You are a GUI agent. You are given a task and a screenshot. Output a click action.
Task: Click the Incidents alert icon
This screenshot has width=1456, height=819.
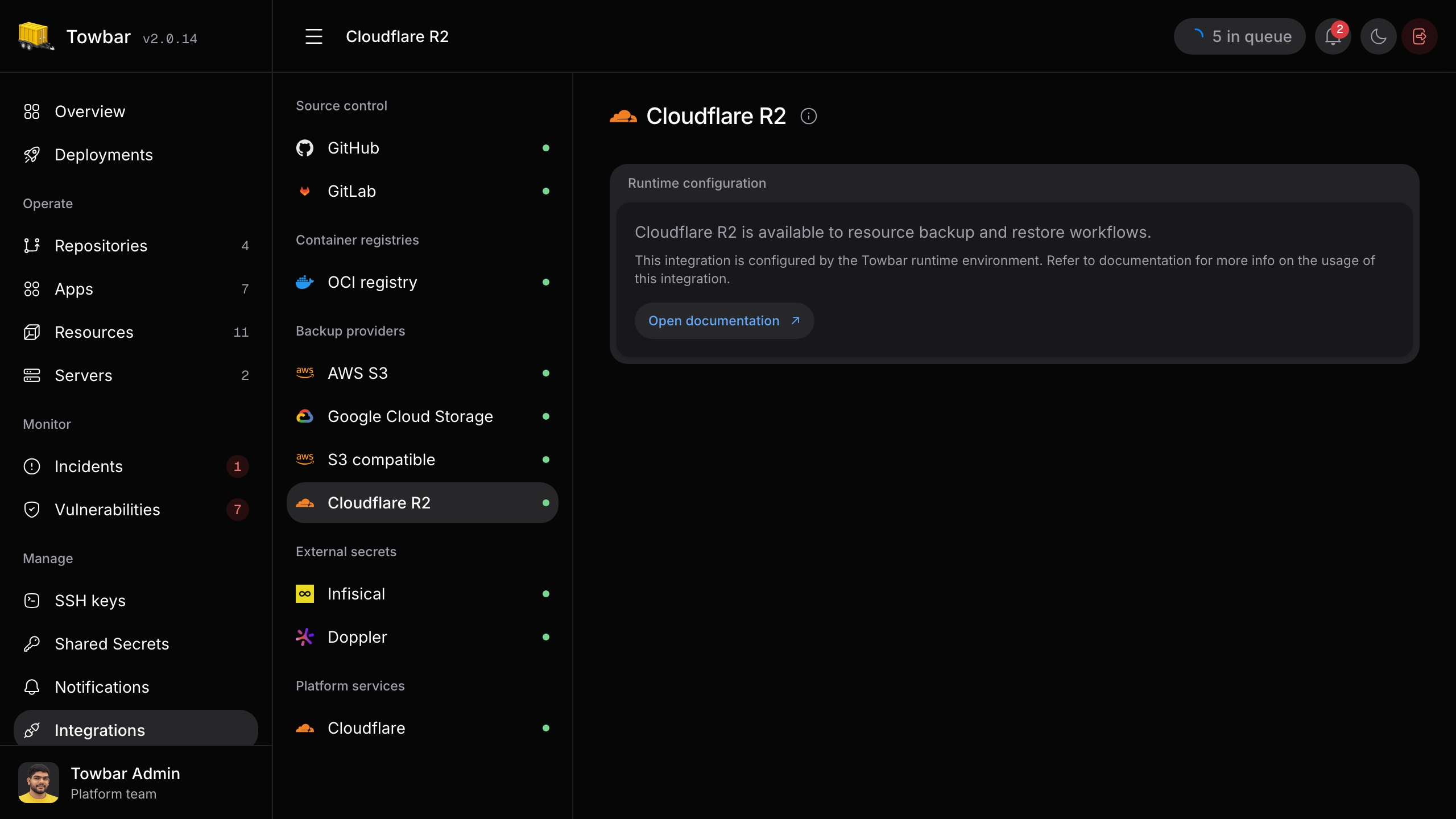tap(32, 466)
